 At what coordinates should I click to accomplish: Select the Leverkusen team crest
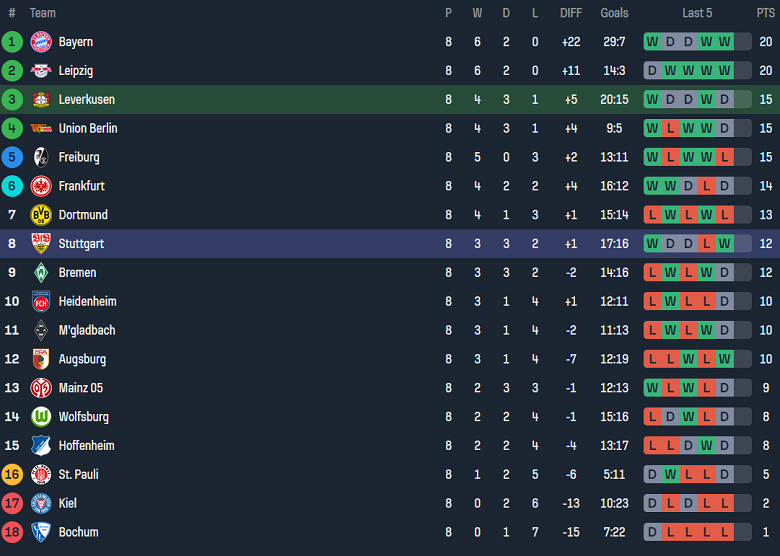coord(41,100)
